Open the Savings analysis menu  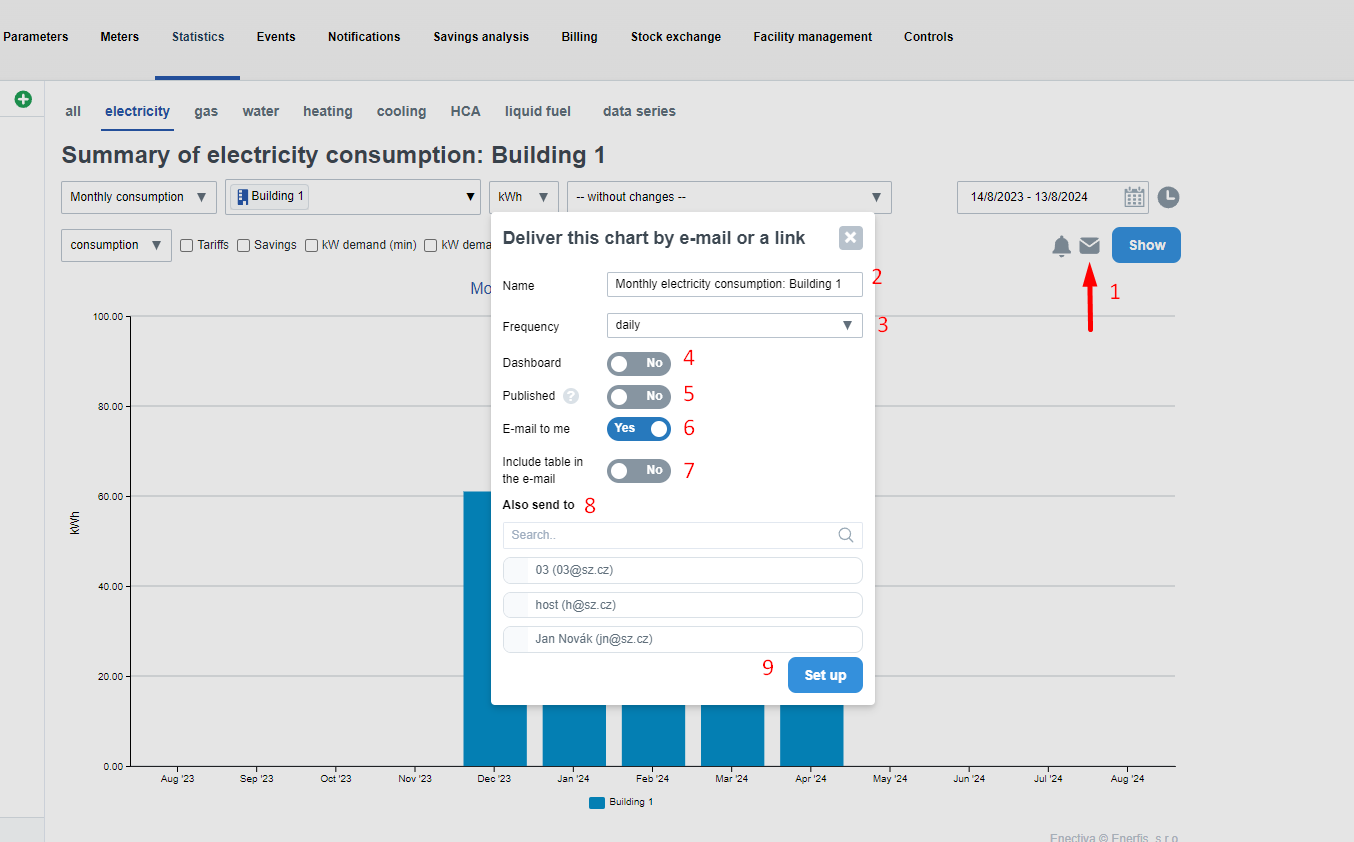[481, 37]
